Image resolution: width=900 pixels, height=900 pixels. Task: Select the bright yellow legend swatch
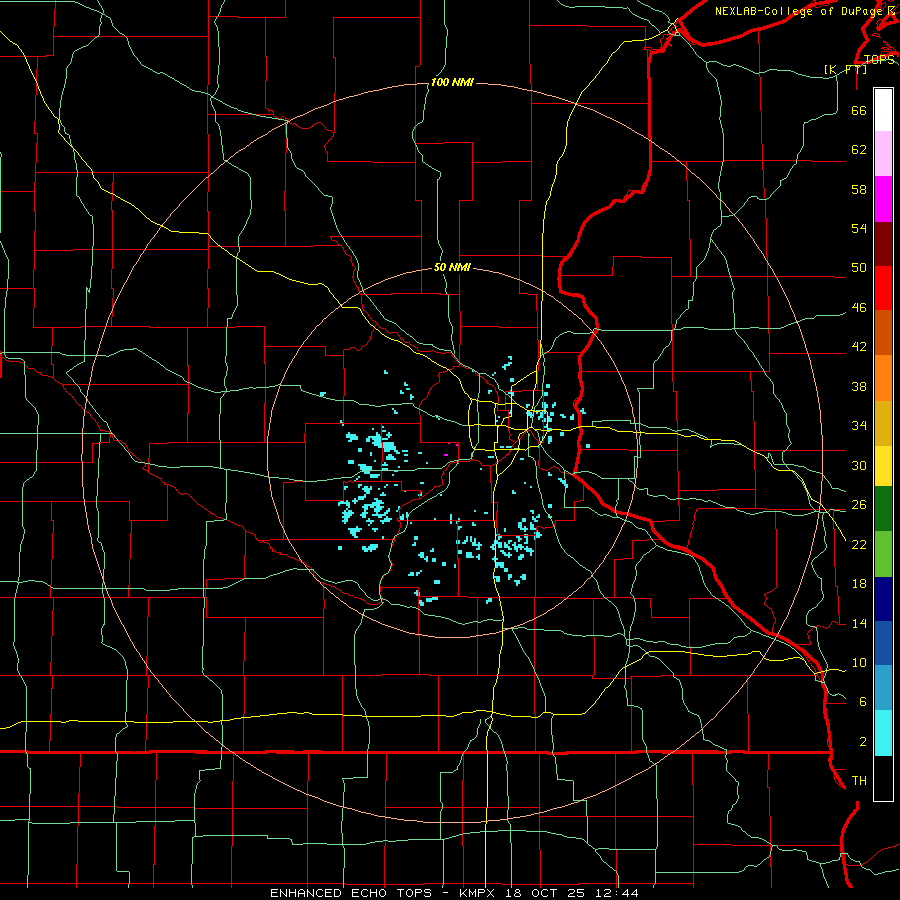[883, 466]
